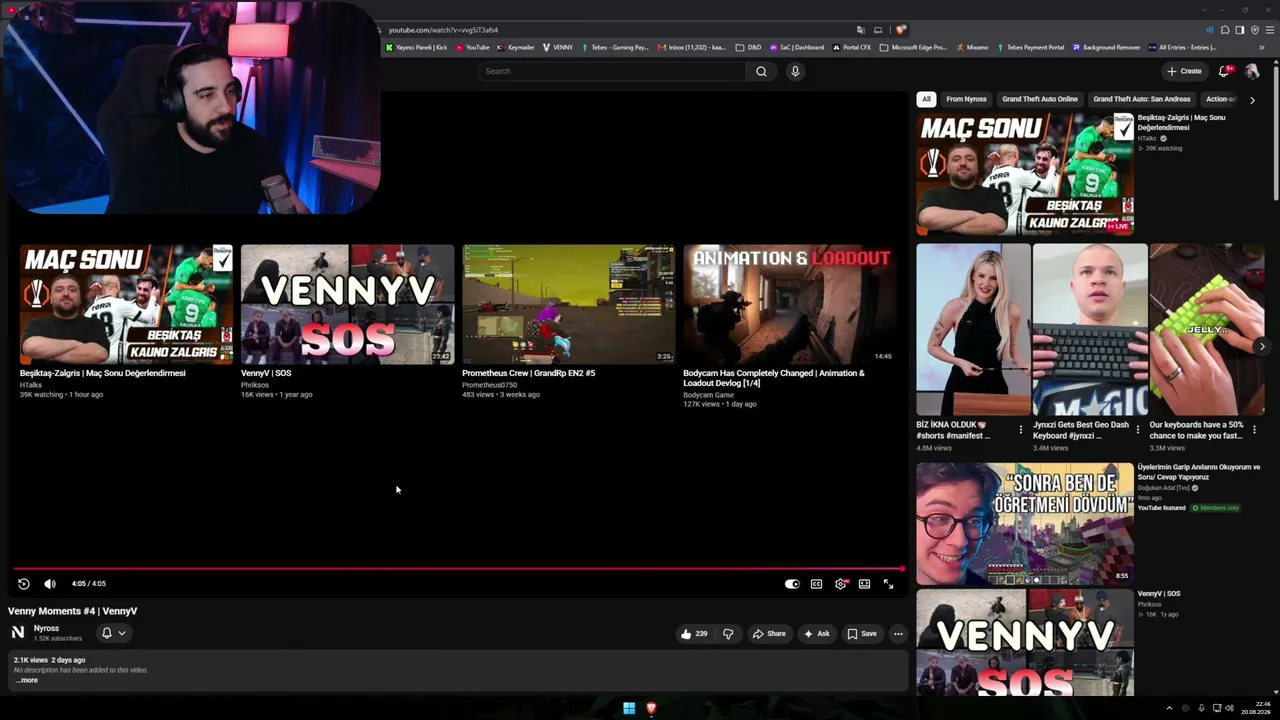Open the SONRA BEN DE ÖĞRETMENİ DÖVDÜM video

click(1025, 523)
